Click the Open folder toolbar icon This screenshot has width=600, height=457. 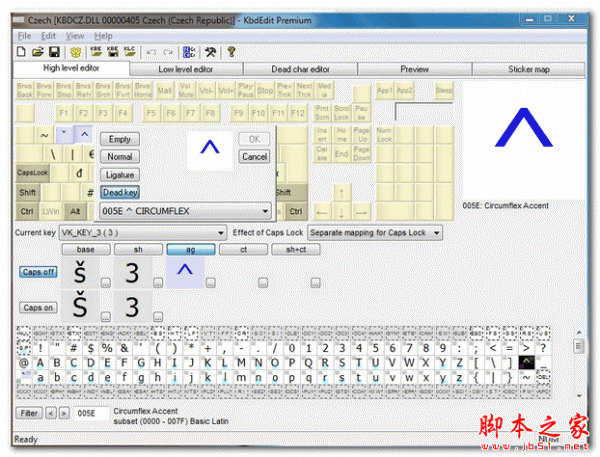pos(38,52)
